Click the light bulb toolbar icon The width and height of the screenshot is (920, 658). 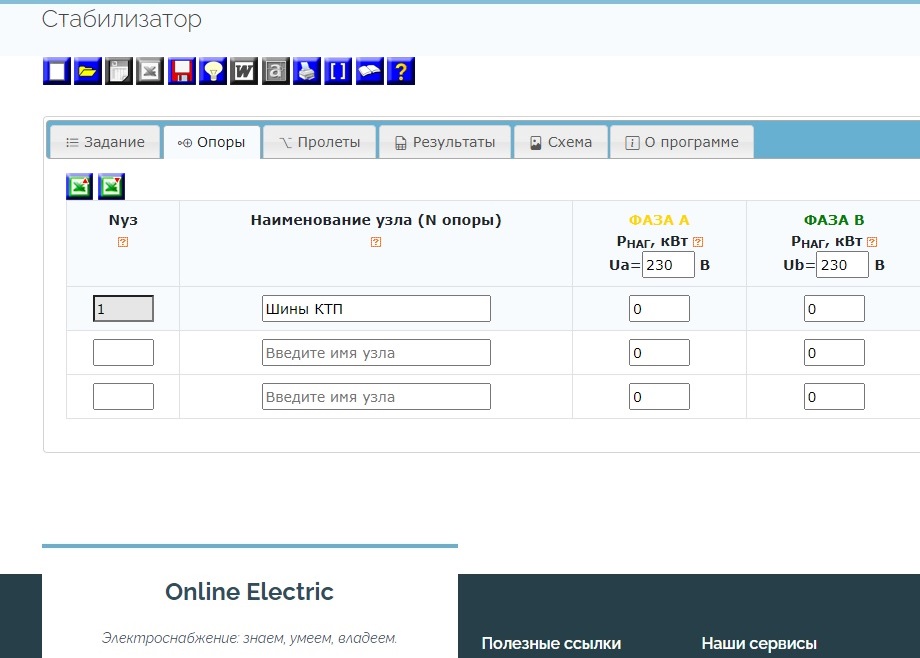pos(213,71)
